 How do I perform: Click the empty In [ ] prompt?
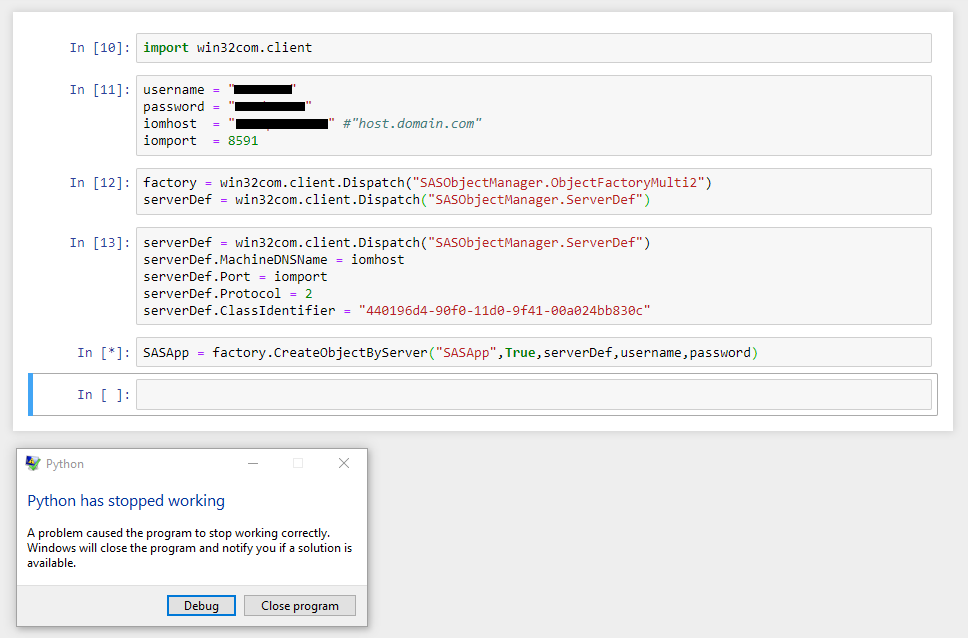coord(103,395)
